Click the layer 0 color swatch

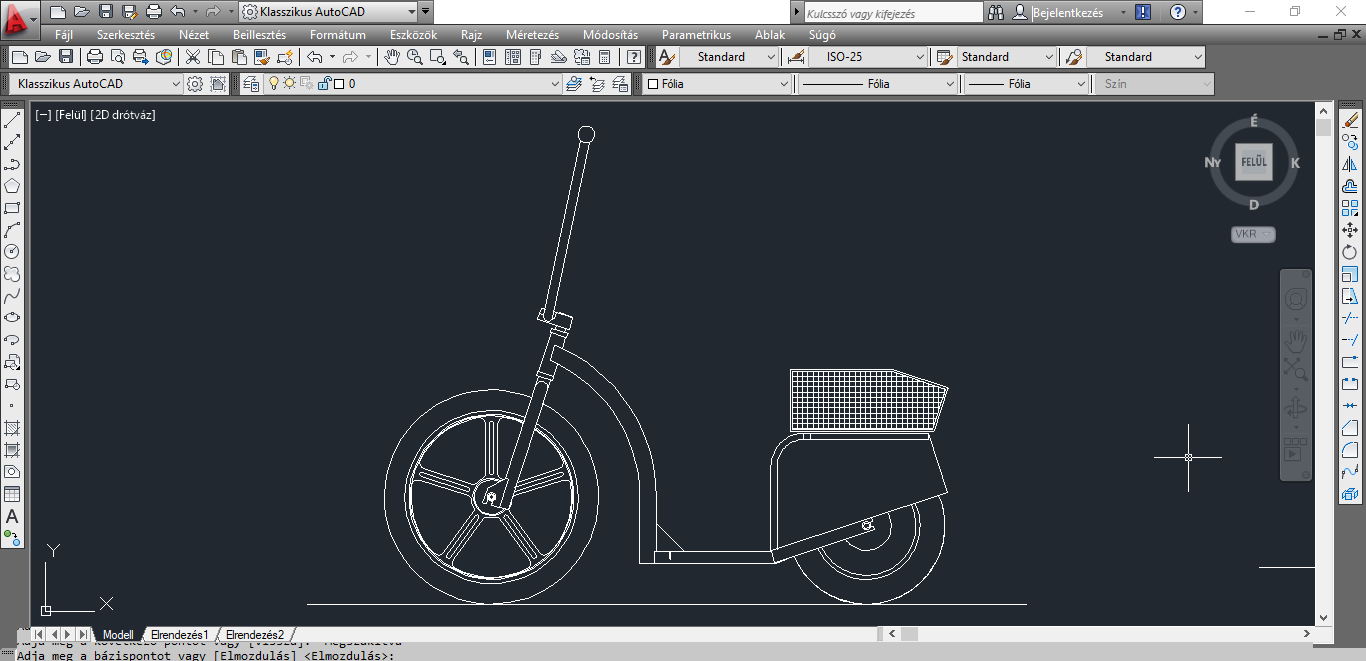click(340, 84)
